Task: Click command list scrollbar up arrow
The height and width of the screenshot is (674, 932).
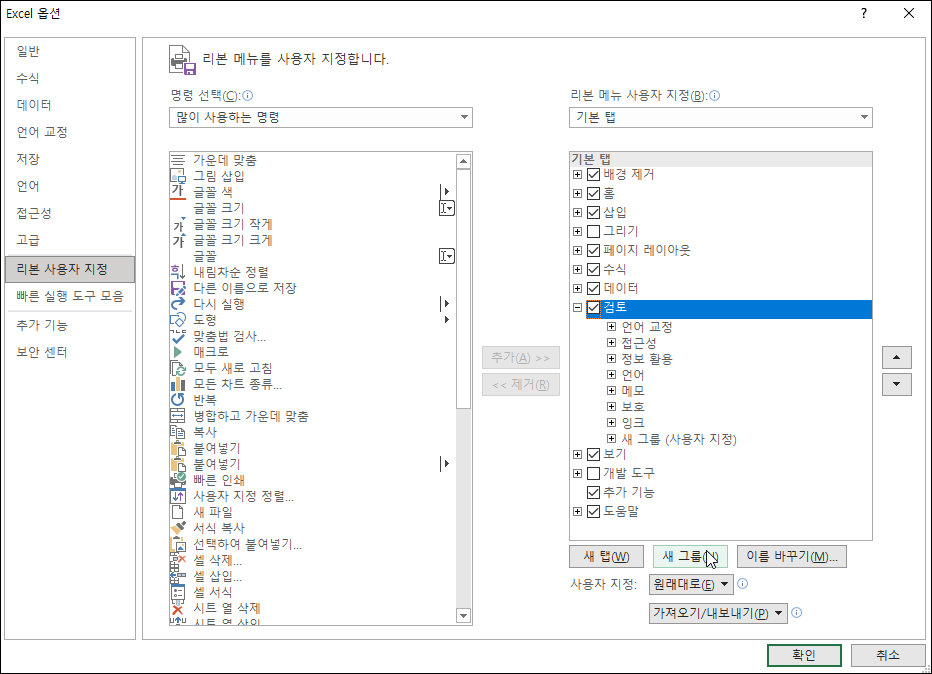Action: click(x=464, y=161)
